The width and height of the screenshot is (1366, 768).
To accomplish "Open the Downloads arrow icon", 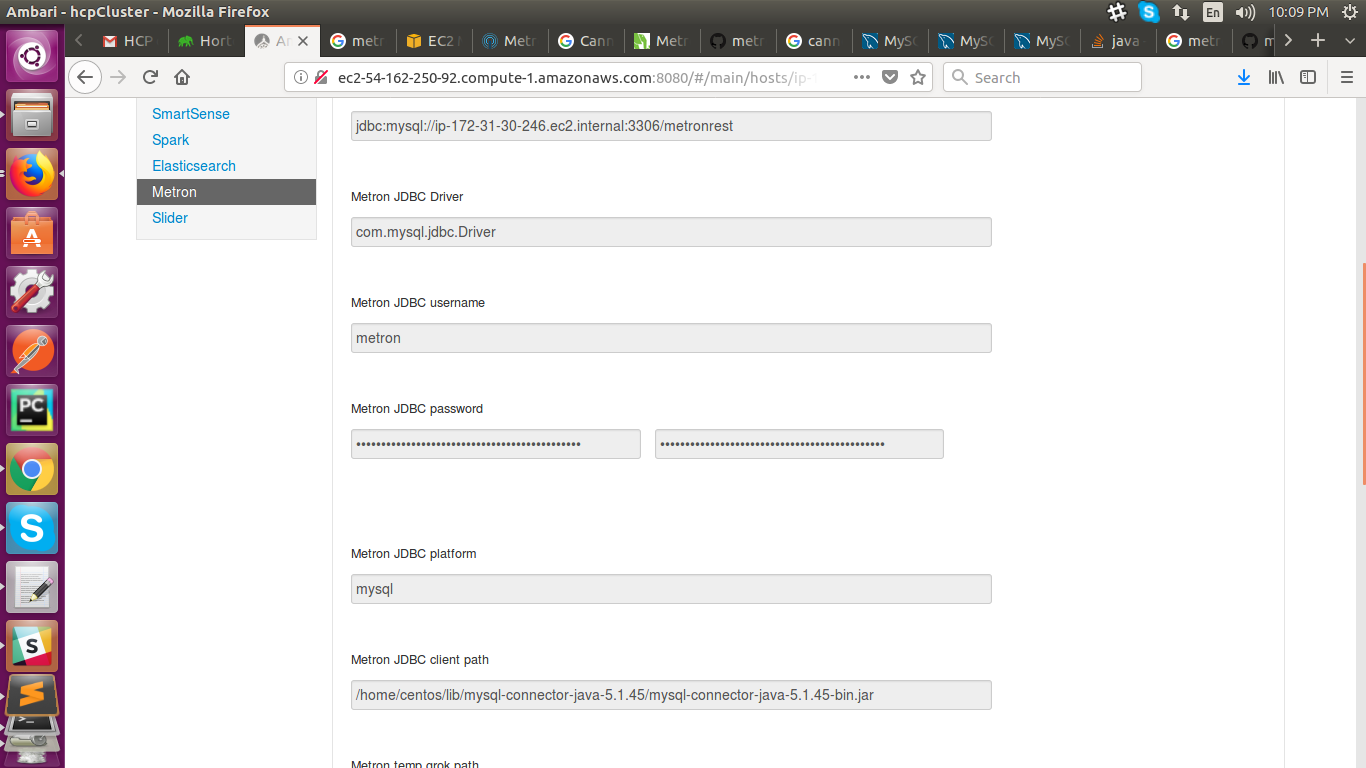I will point(1243,77).
